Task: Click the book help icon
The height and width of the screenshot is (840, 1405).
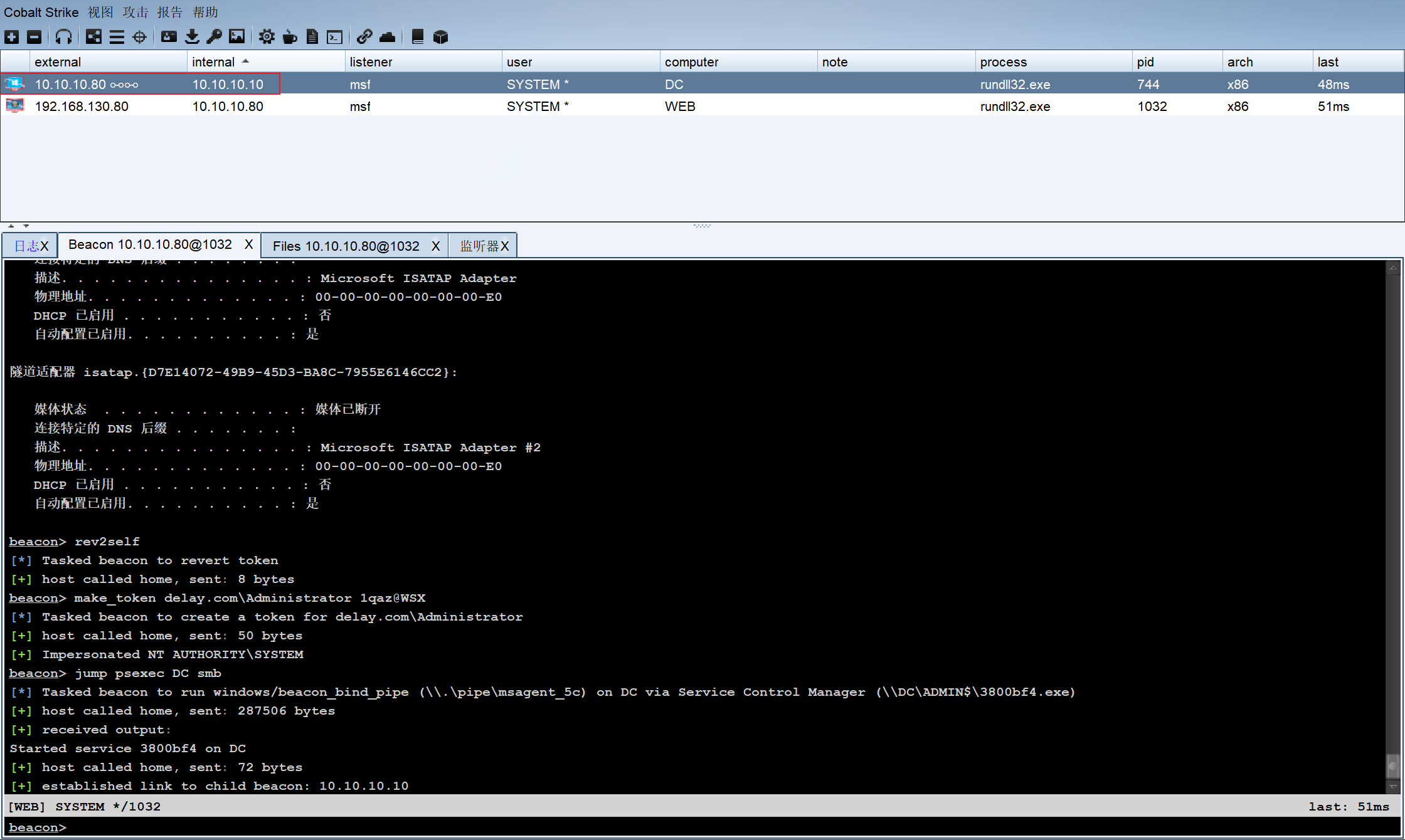Action: point(418,37)
